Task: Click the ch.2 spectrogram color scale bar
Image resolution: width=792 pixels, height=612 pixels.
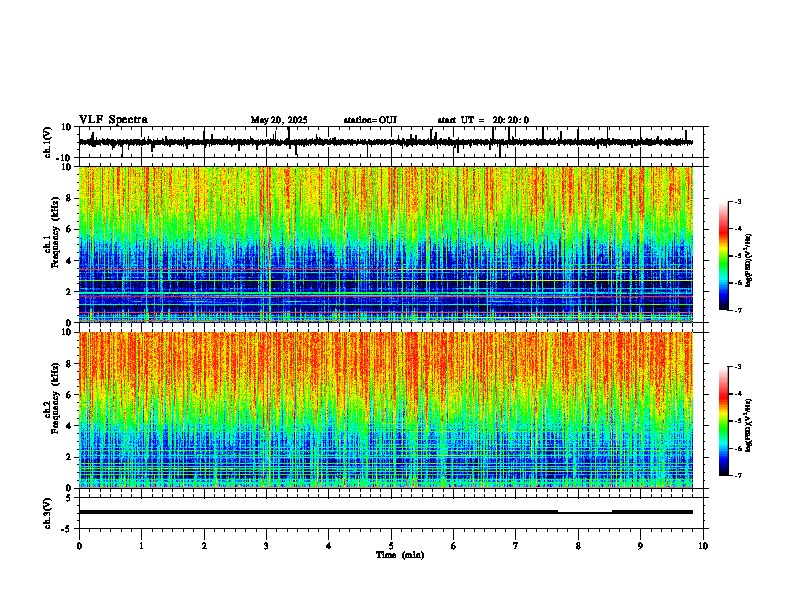Action: click(x=723, y=421)
